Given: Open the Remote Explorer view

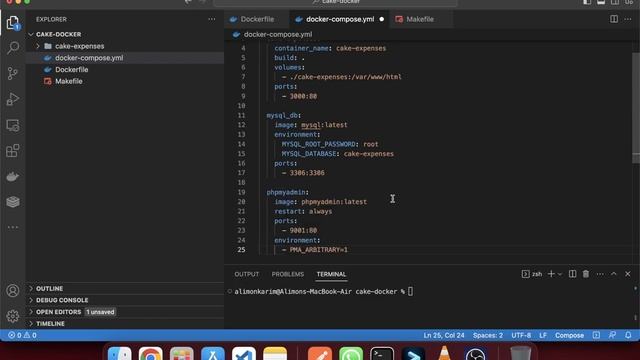Looking at the screenshot, I should (x=13, y=125).
